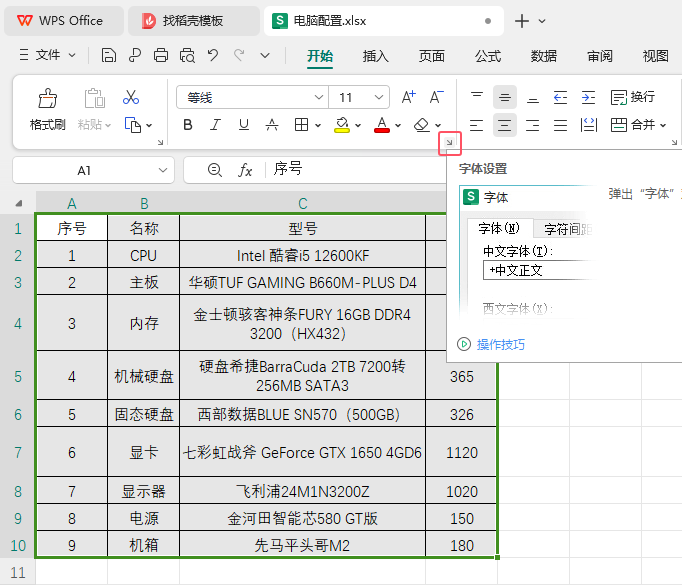Toggle bold formatting

(188, 125)
